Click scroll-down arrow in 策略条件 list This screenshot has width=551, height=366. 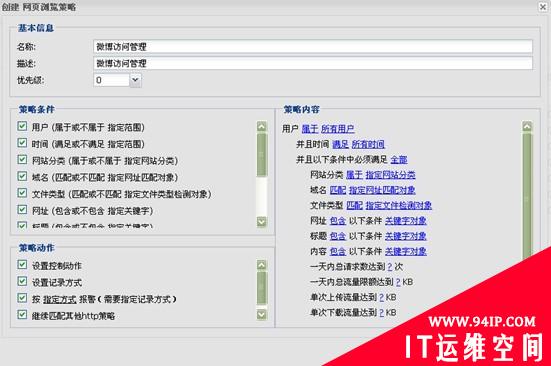coord(262,222)
